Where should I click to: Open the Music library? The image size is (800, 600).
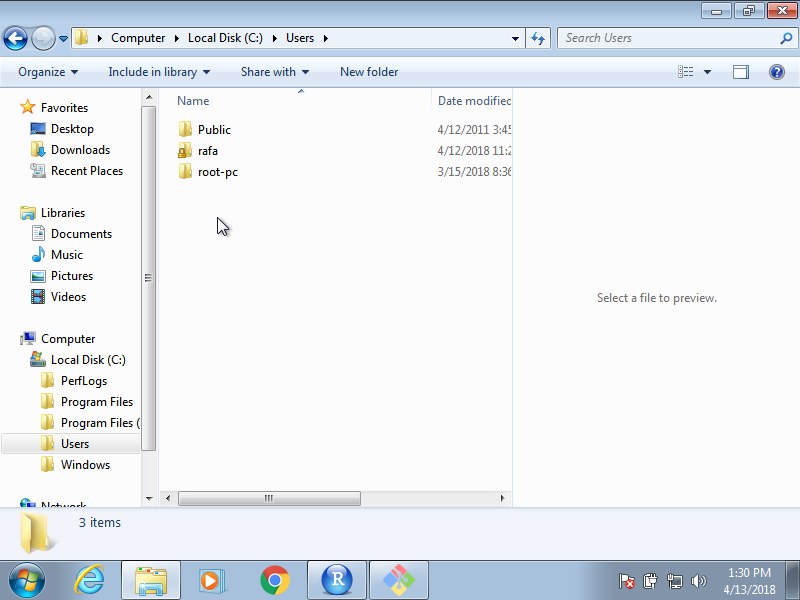[x=67, y=255]
